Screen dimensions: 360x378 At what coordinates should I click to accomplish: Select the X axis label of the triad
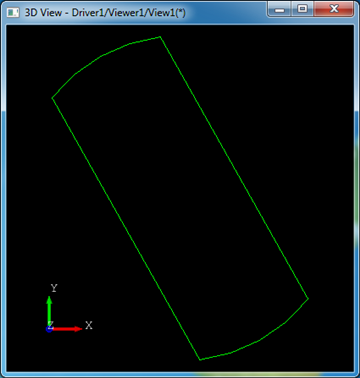89,325
